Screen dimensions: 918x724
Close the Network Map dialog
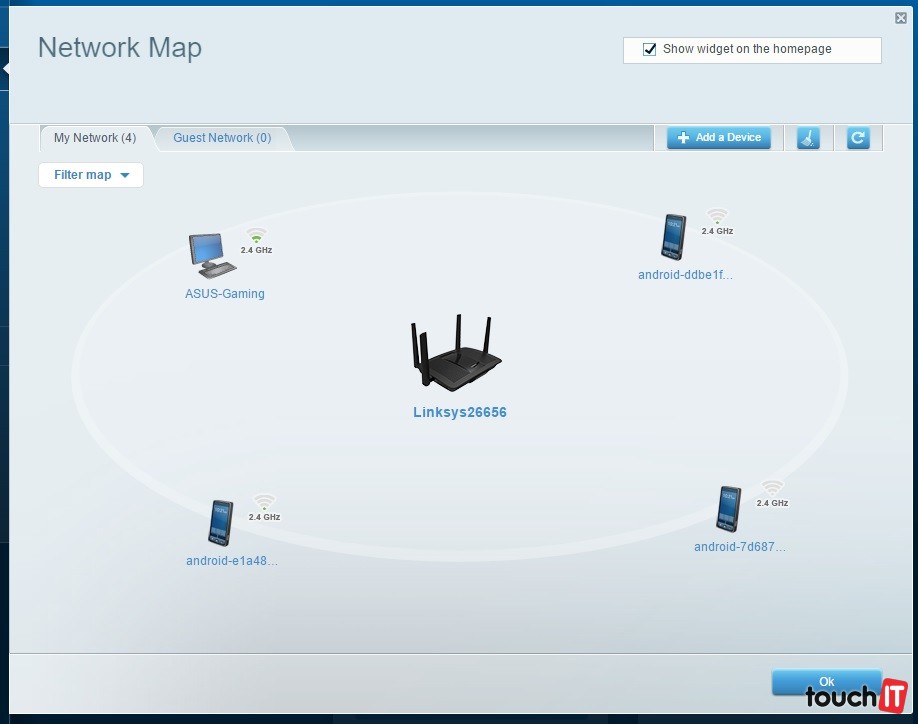click(x=901, y=17)
